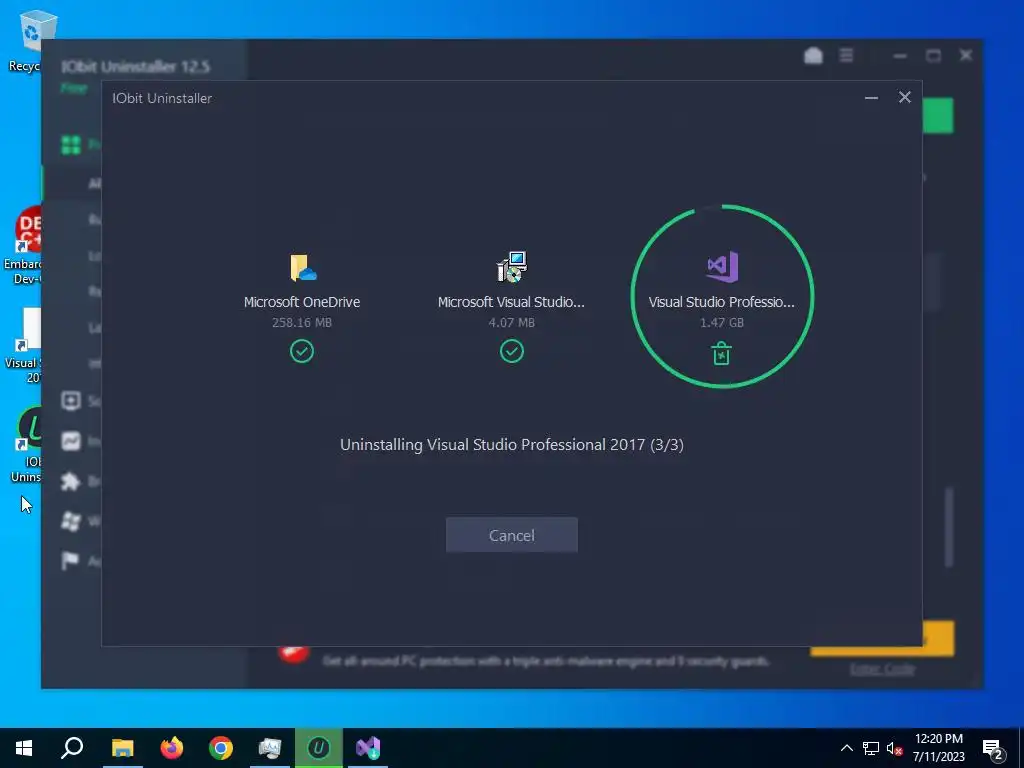Click the Software Updater icon in IObit sidebar
This screenshot has height=768, width=1024.
pyautogui.click(x=71, y=400)
